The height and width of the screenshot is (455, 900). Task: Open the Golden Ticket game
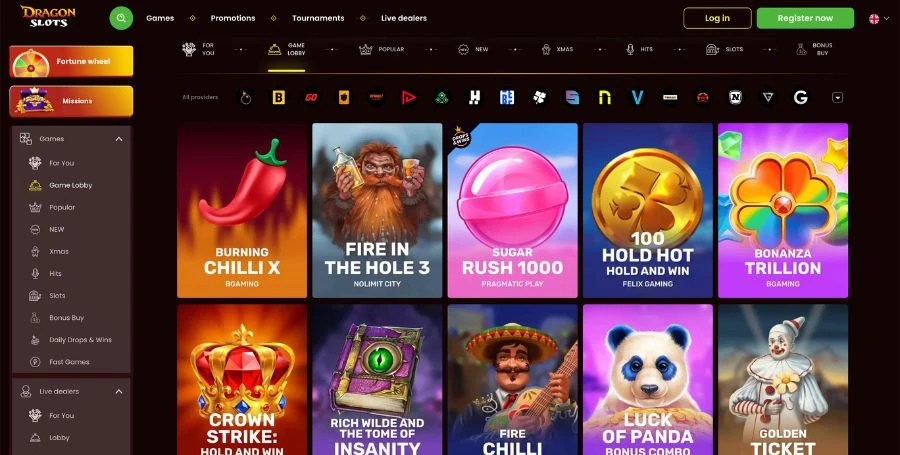point(783,380)
